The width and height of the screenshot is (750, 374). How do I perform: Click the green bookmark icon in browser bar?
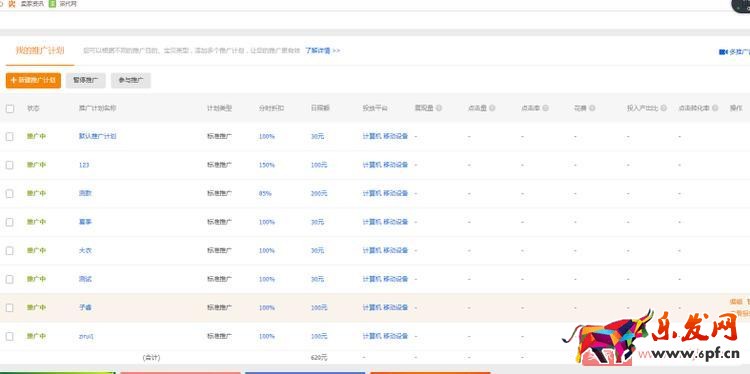pos(53,4)
